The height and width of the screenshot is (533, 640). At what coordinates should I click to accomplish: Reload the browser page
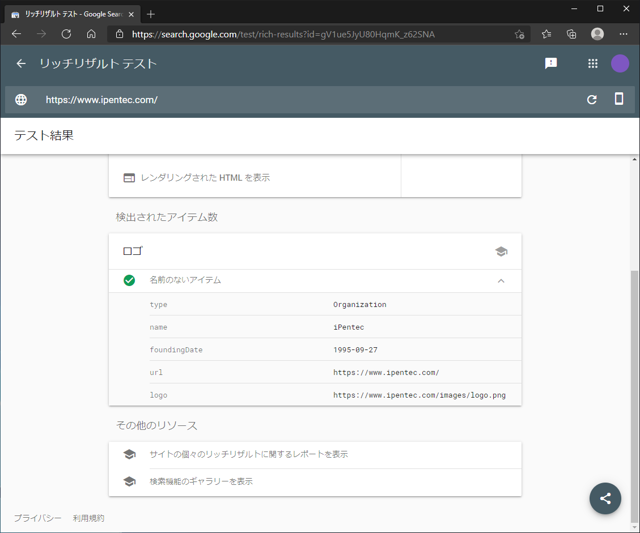[66, 34]
